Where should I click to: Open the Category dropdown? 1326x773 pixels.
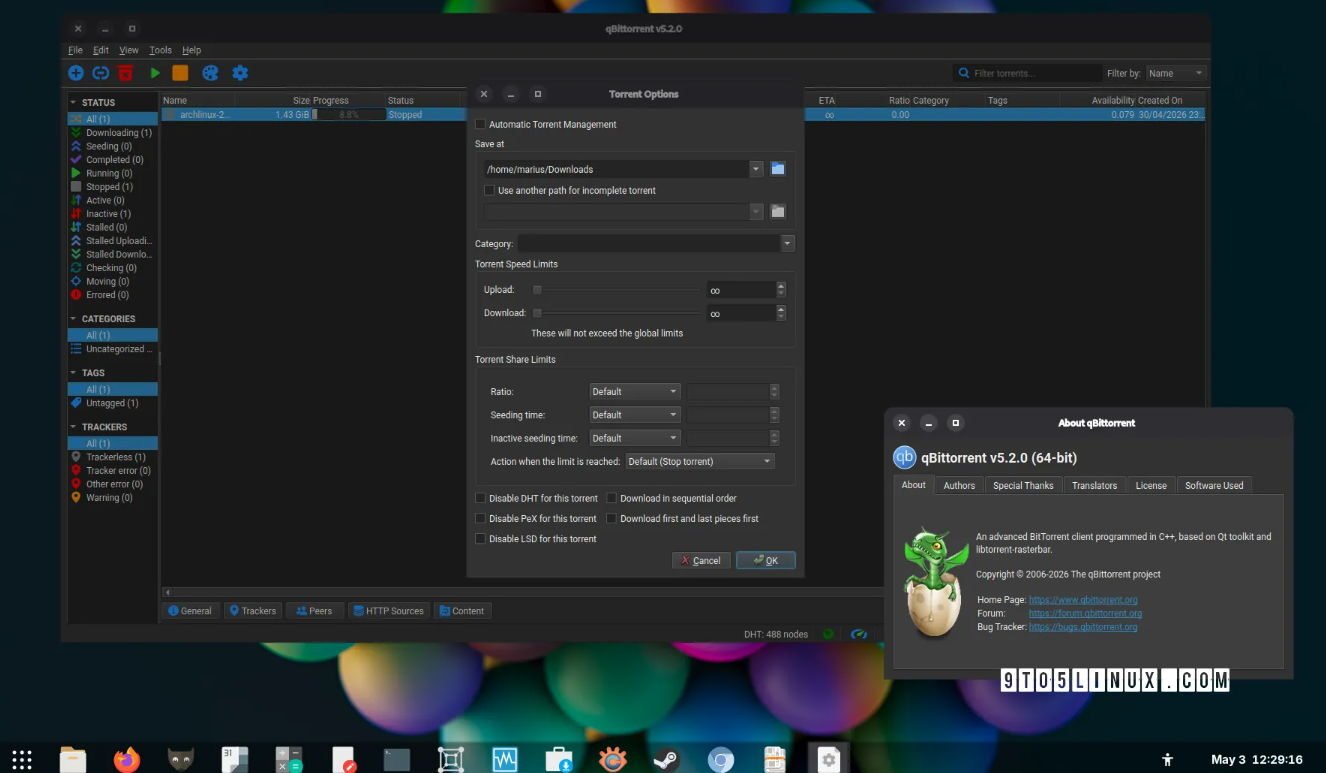787,243
